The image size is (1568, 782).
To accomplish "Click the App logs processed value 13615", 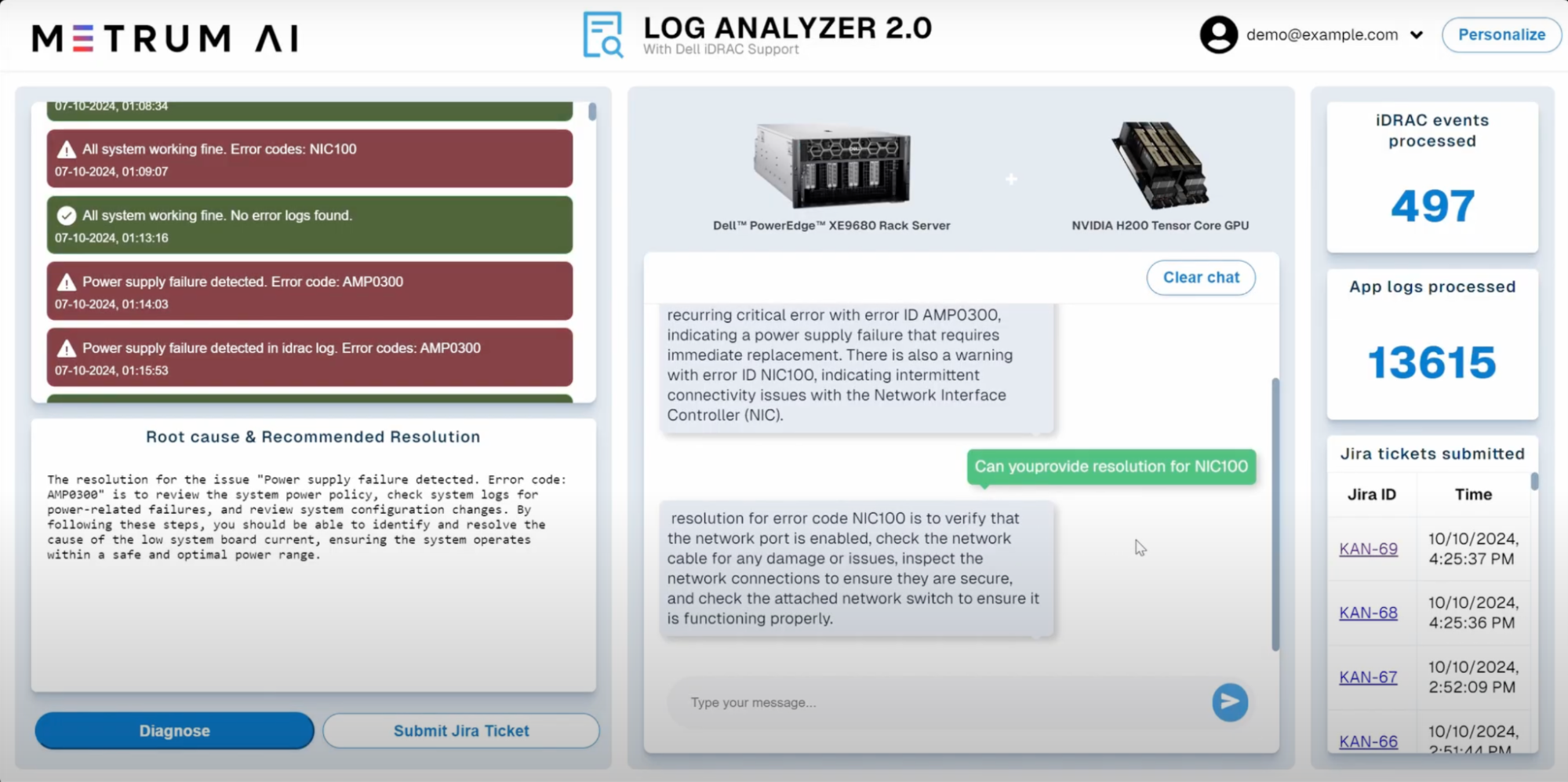I will (1432, 363).
